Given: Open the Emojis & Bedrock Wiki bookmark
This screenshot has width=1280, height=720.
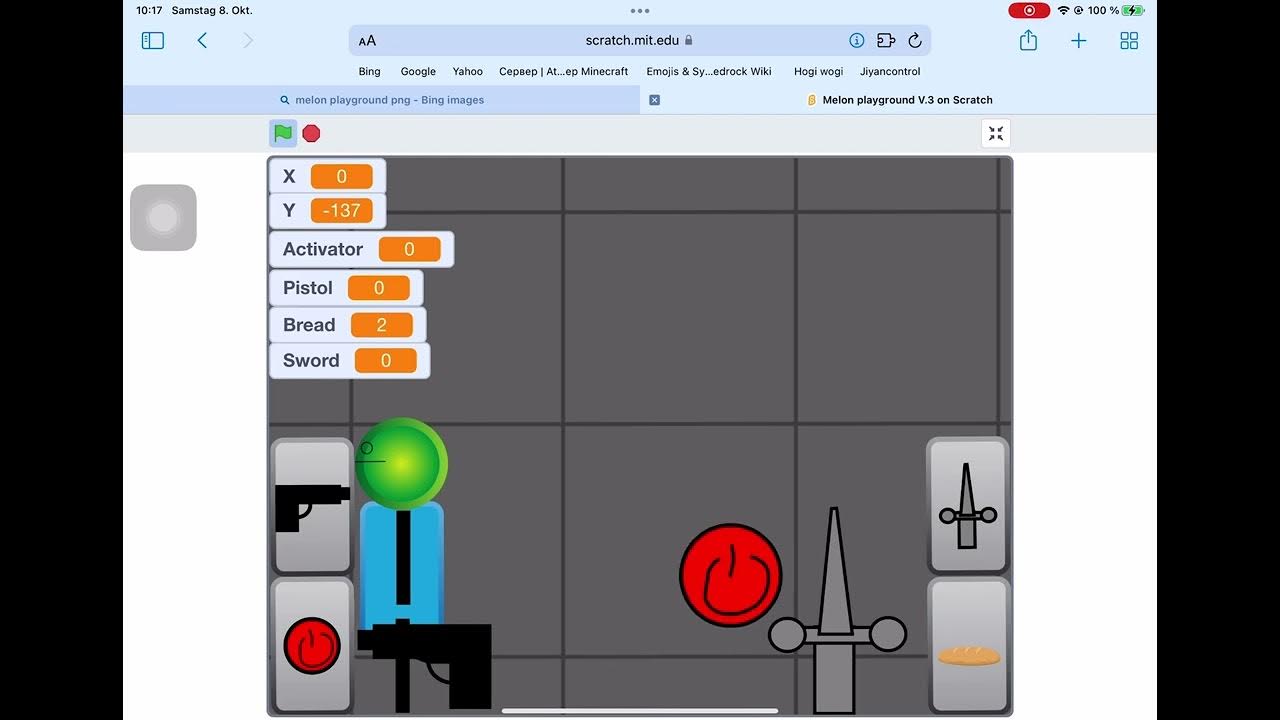Looking at the screenshot, I should (x=709, y=71).
